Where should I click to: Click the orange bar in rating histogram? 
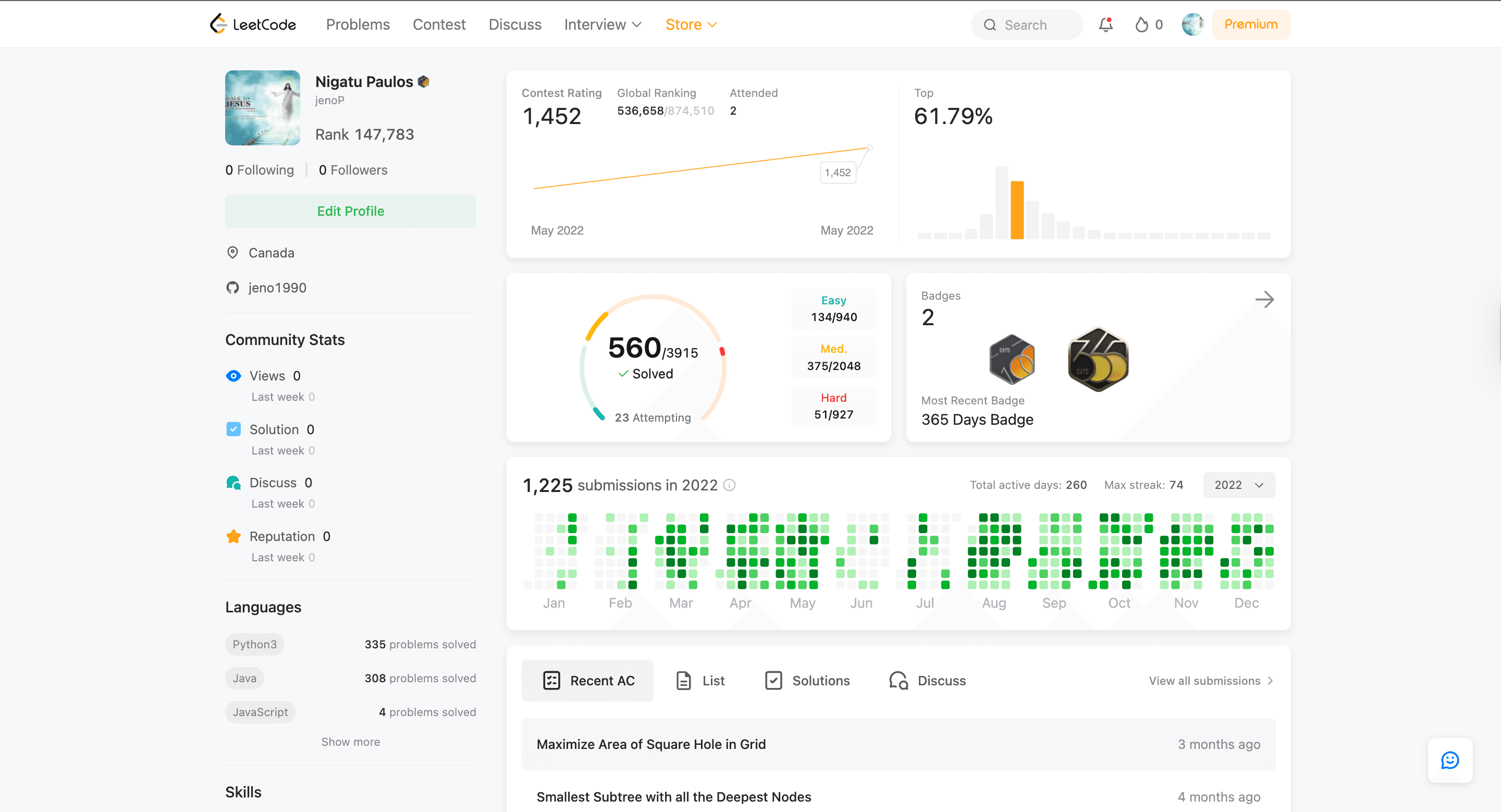pos(1017,210)
